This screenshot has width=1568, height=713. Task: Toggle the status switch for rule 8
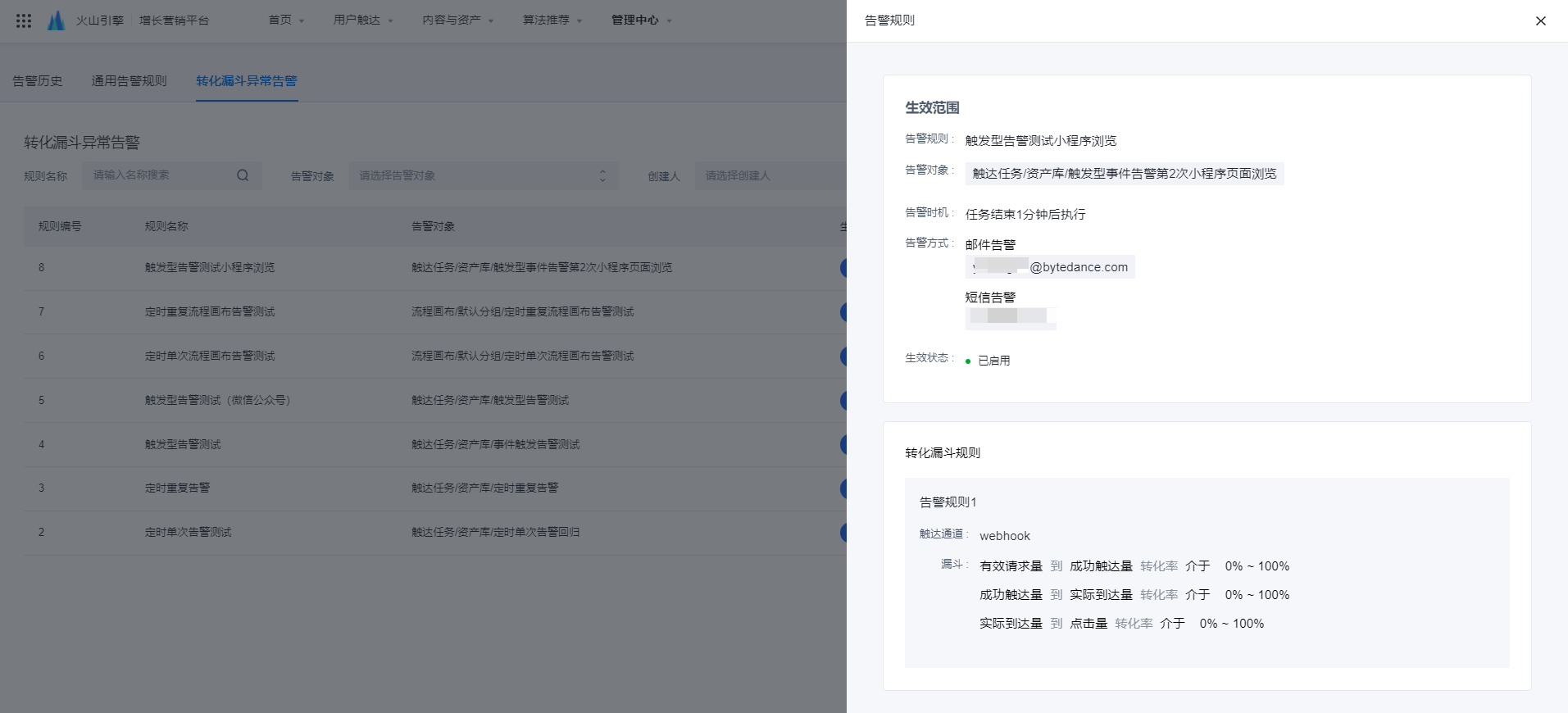(843, 268)
